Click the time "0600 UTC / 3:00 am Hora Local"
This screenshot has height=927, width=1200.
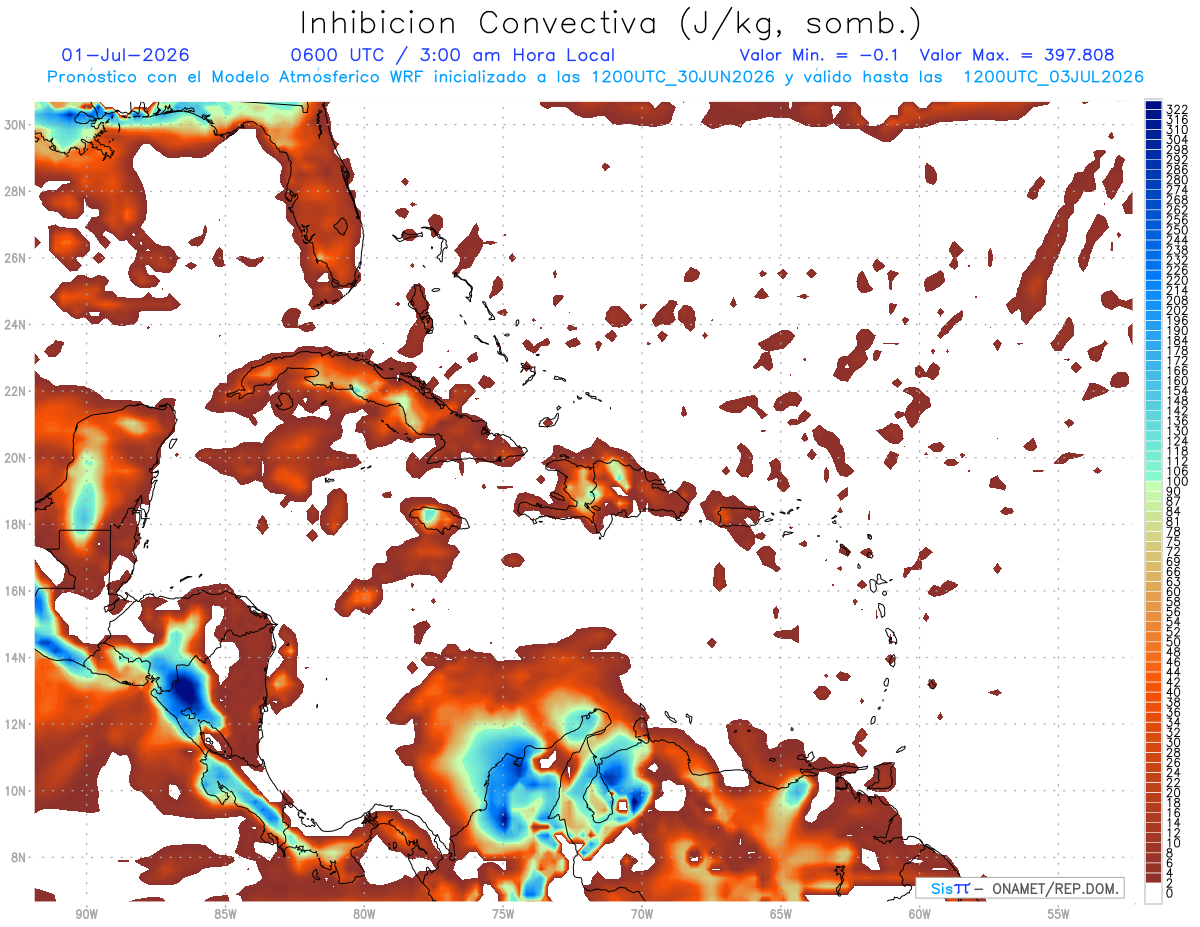(453, 56)
